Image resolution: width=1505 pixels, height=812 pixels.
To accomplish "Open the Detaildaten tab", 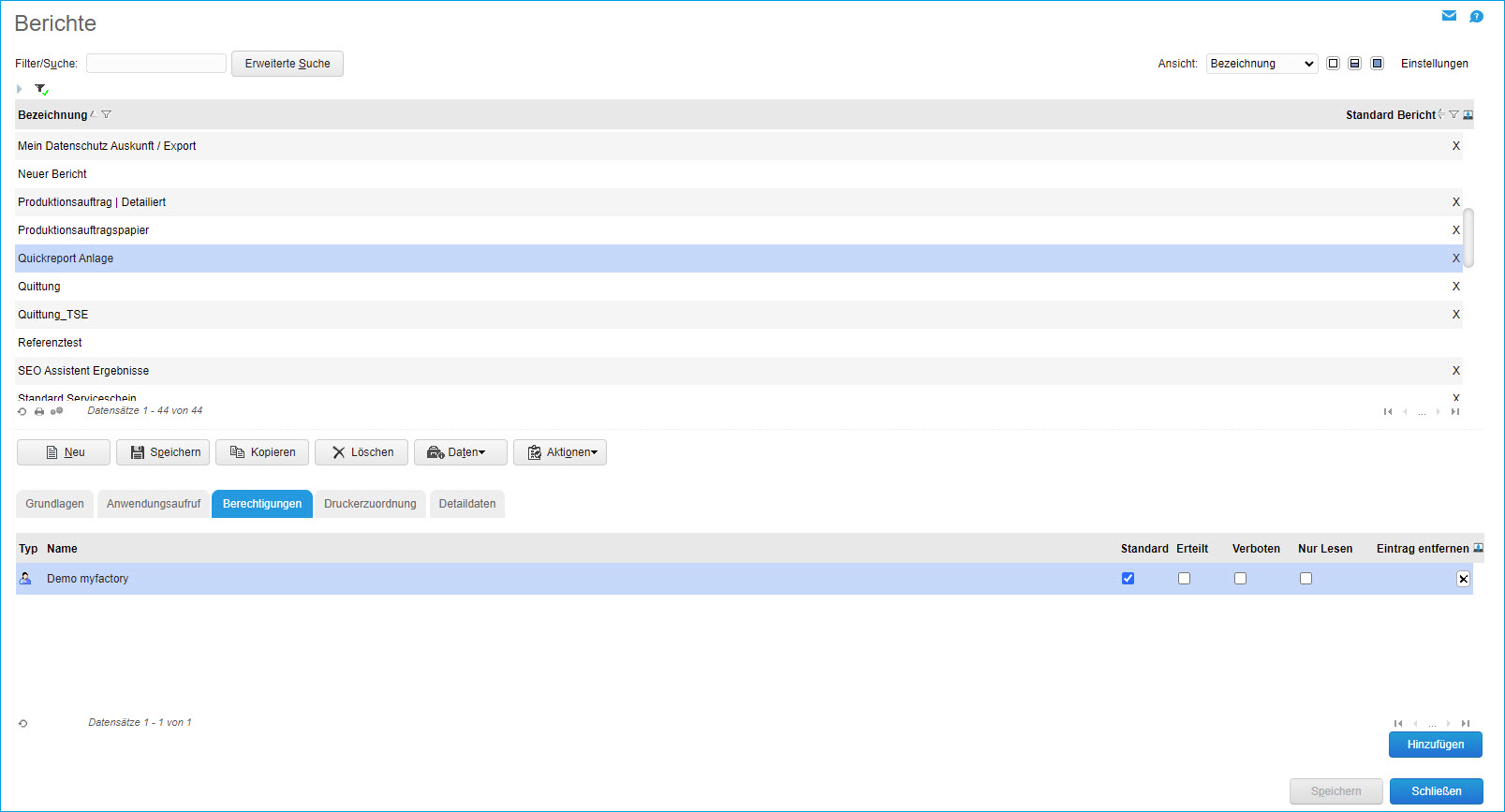I will 467,504.
